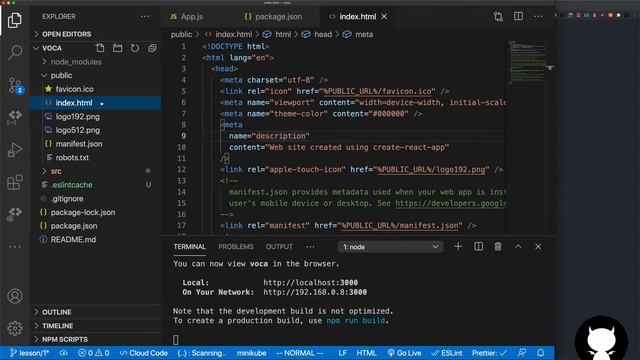
Task: Create a new terminal with plus icon
Action: 458,247
